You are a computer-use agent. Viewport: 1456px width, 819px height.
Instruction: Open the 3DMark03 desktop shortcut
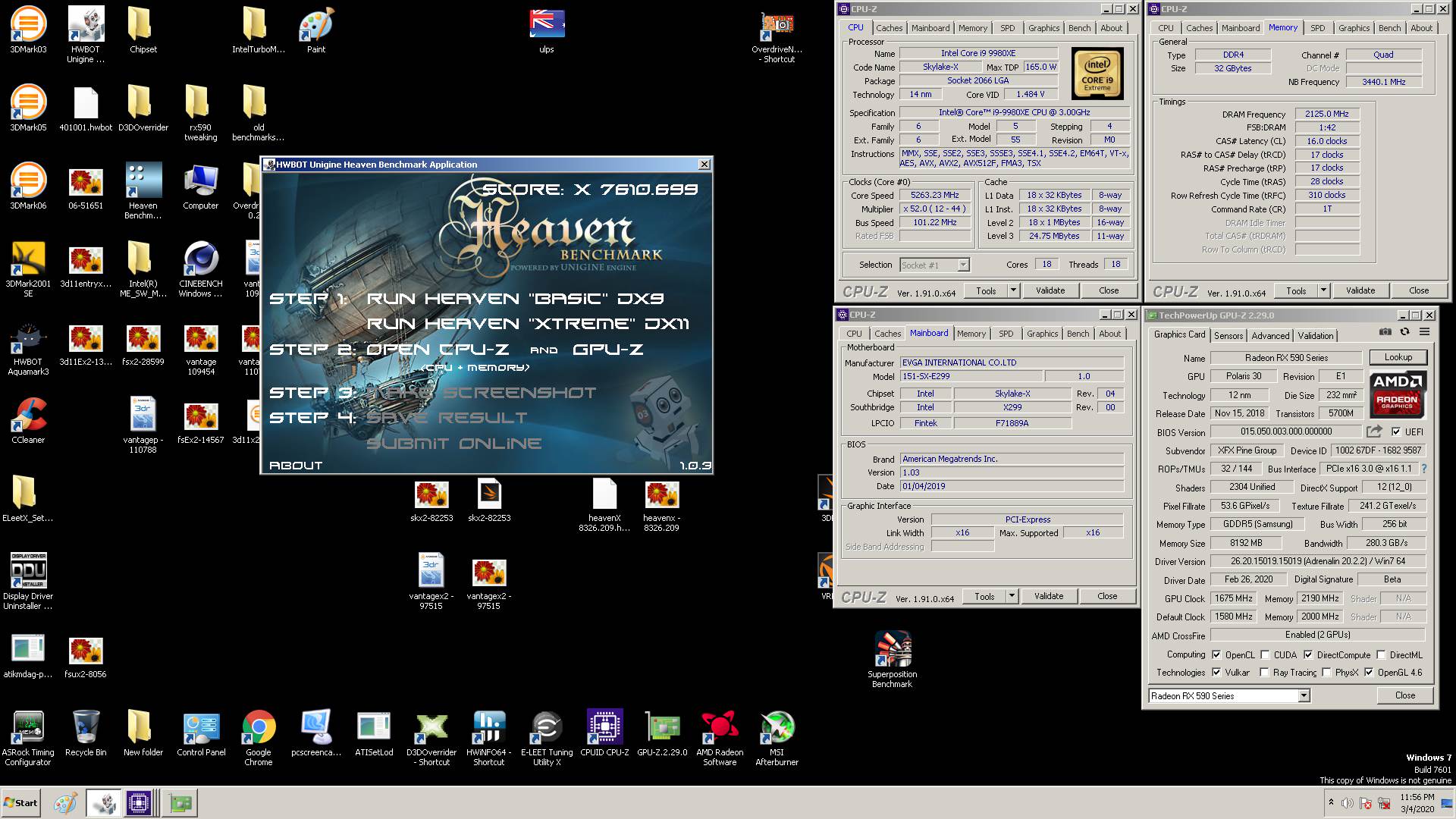coord(28,30)
